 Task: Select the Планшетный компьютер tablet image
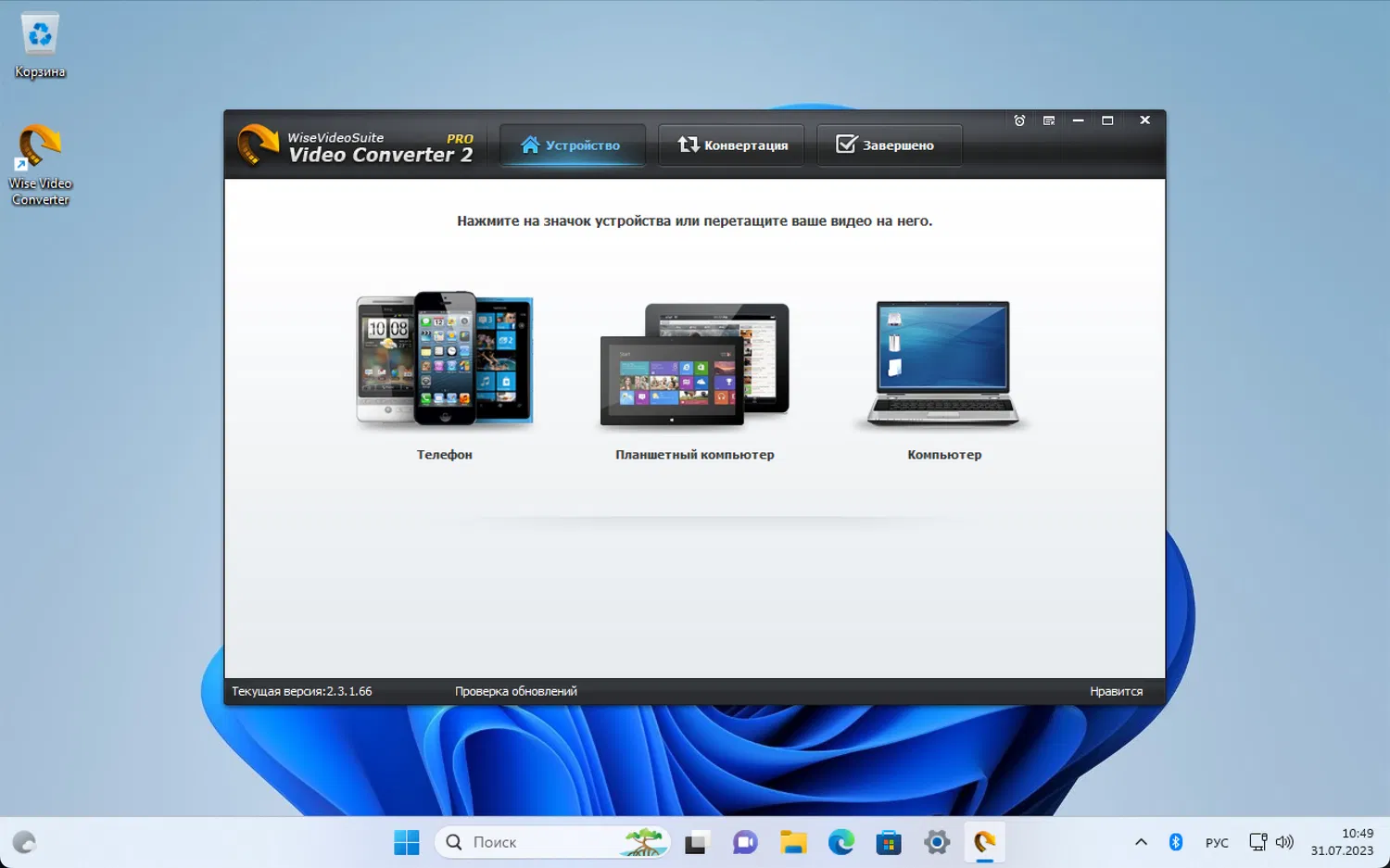click(x=694, y=364)
